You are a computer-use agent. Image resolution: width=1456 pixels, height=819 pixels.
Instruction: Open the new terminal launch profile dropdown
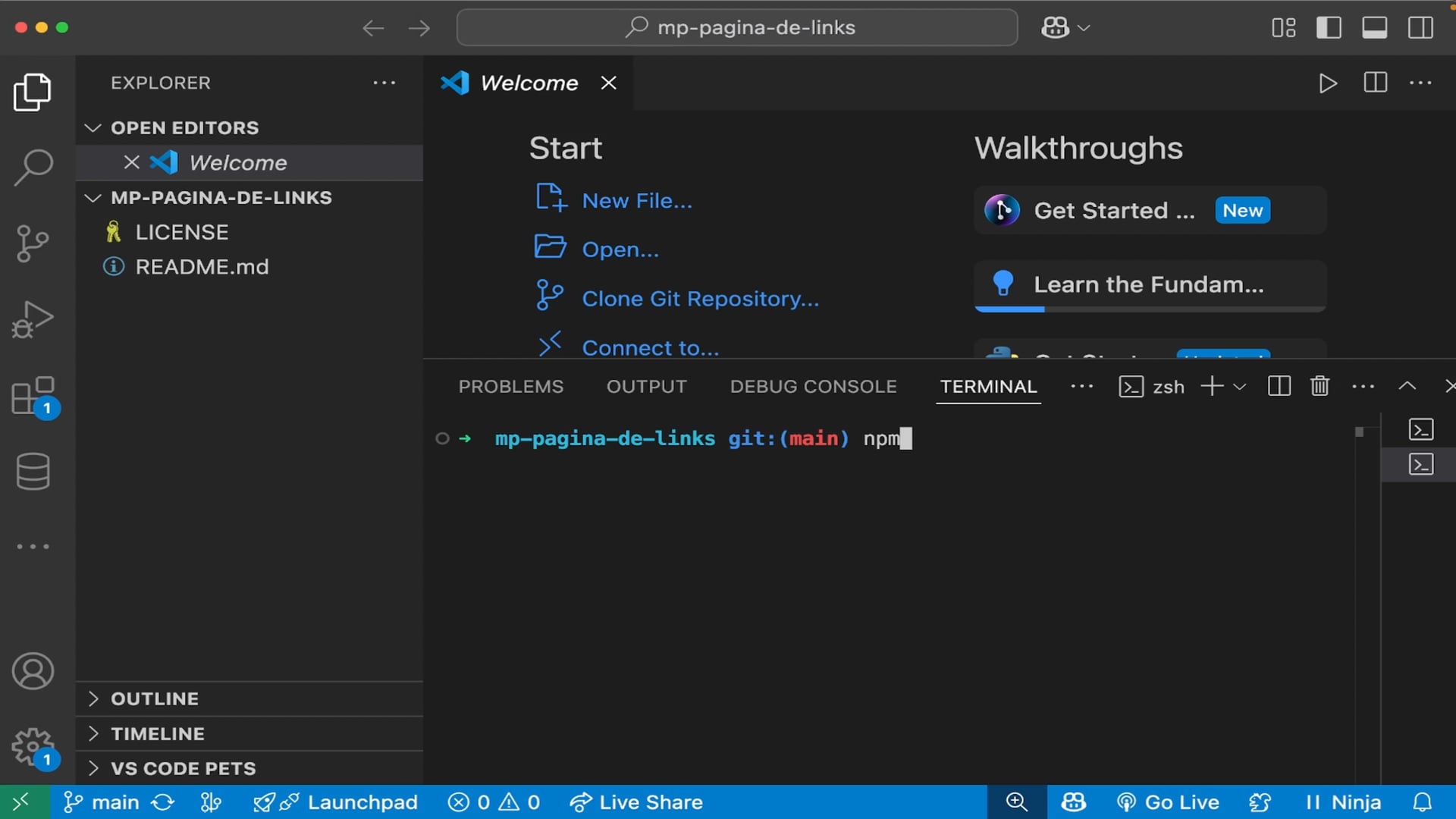pos(1240,387)
